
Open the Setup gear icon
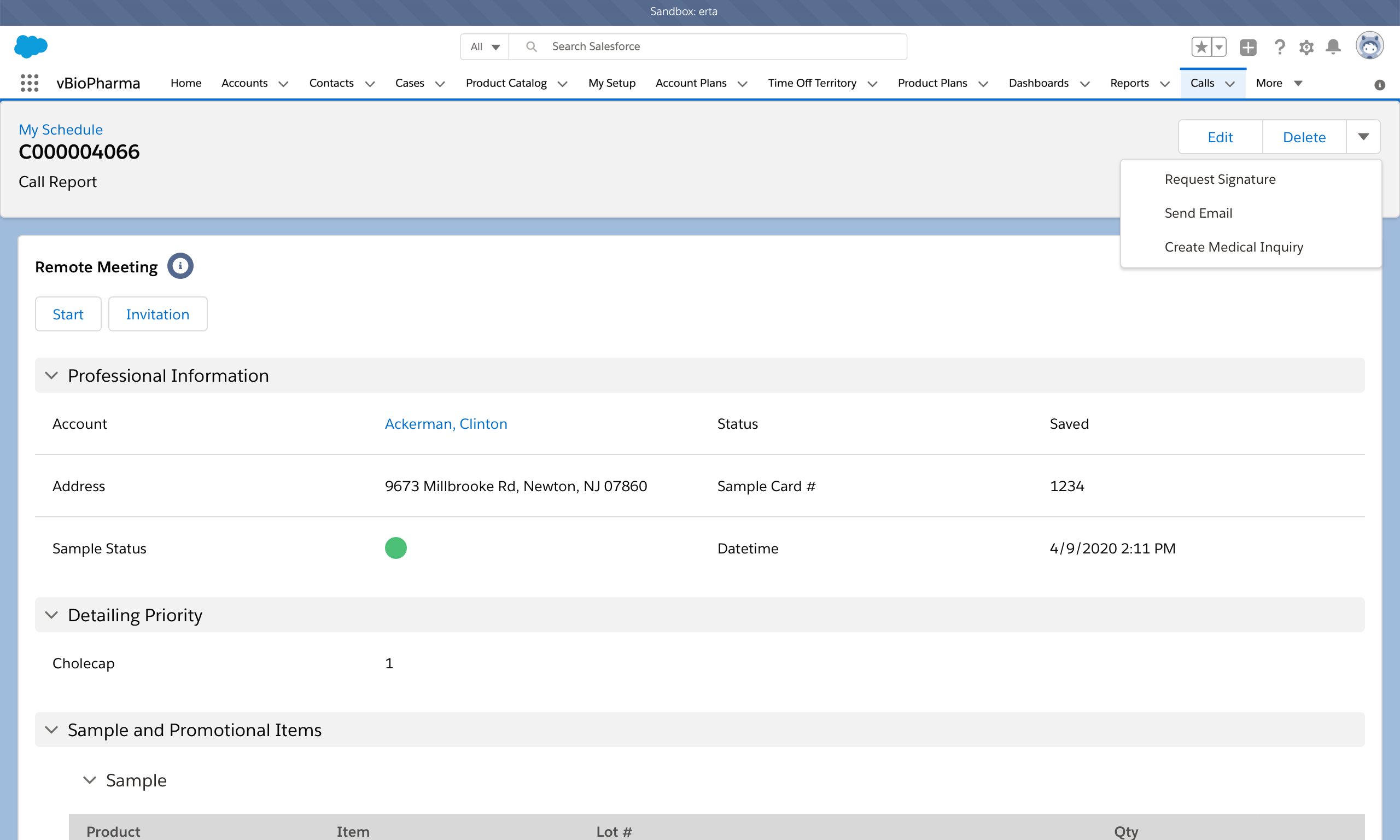click(x=1306, y=46)
